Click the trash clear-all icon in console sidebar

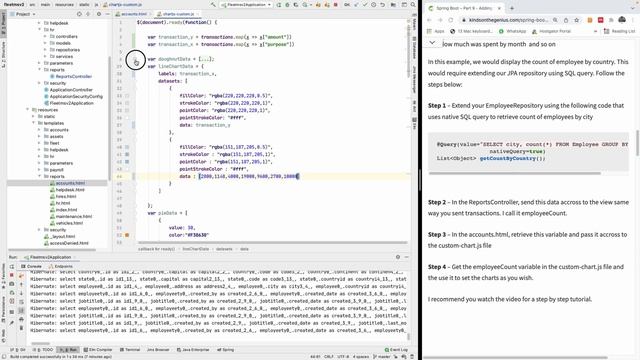[21, 328]
